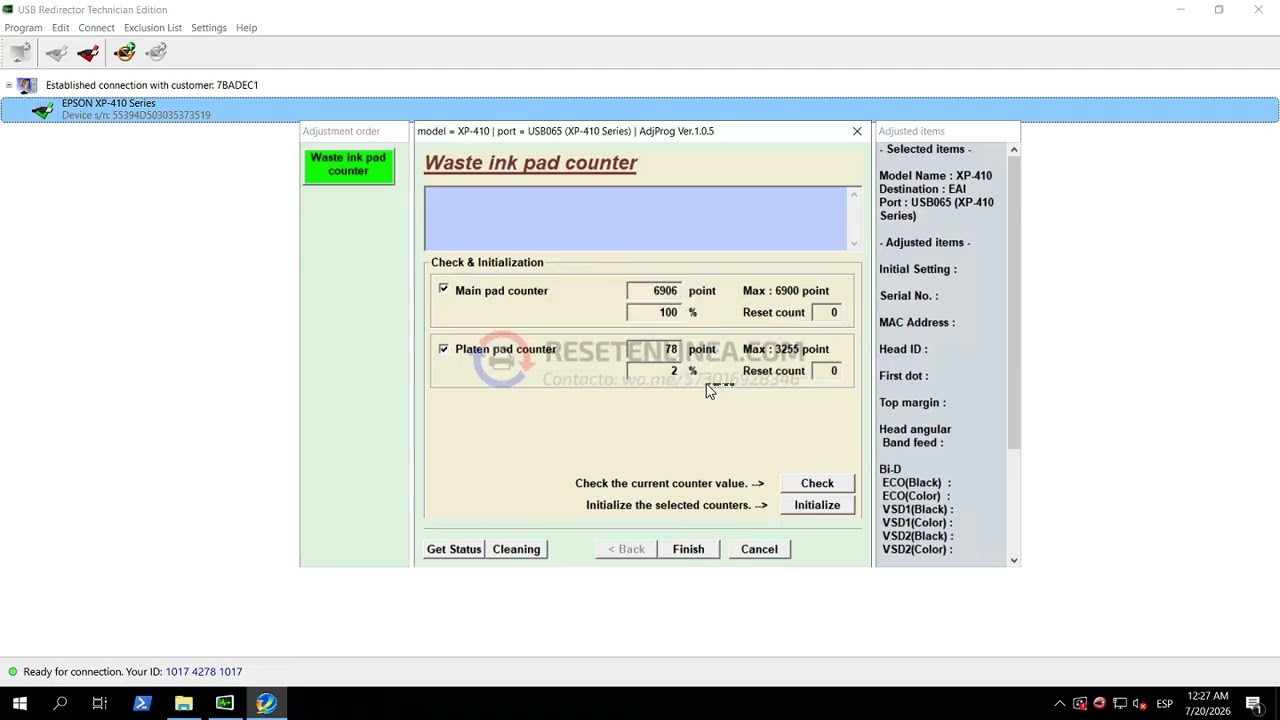Click the volume muted tray icon

coord(1140,704)
